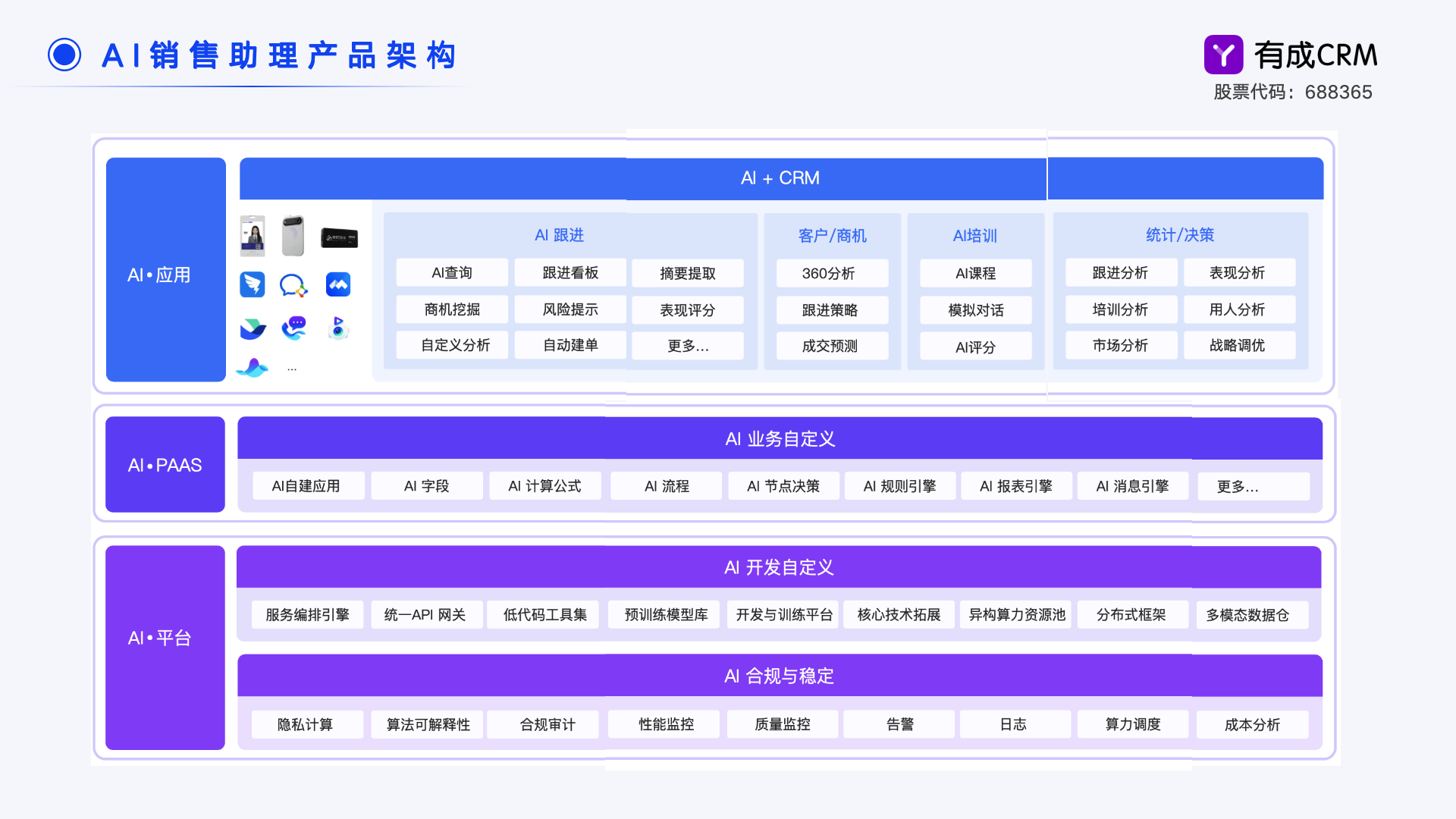Click the 算力调度 box
Image resolution: width=1456 pixels, height=819 pixels.
coord(1133,724)
